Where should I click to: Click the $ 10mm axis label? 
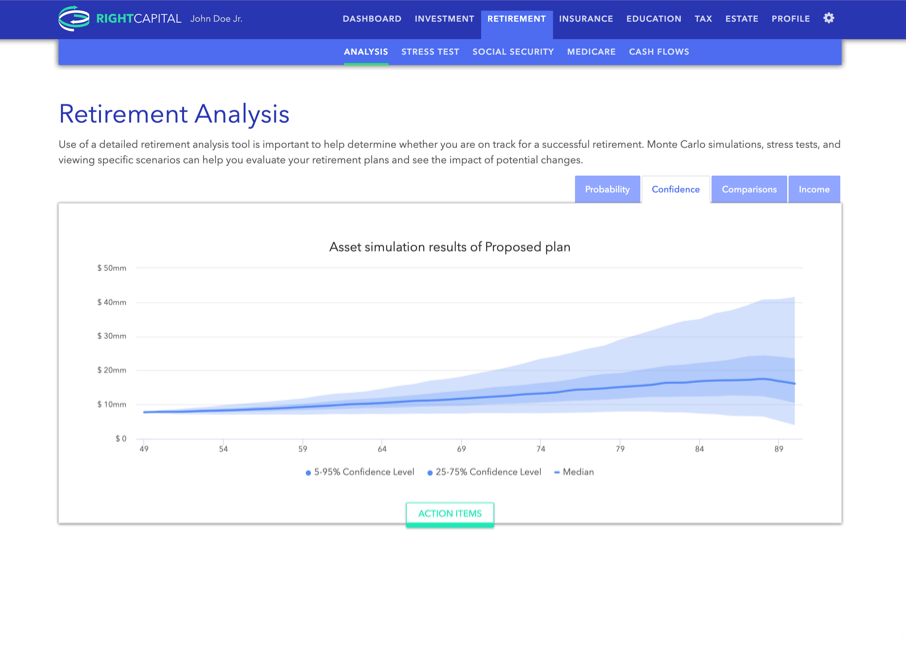coord(112,404)
